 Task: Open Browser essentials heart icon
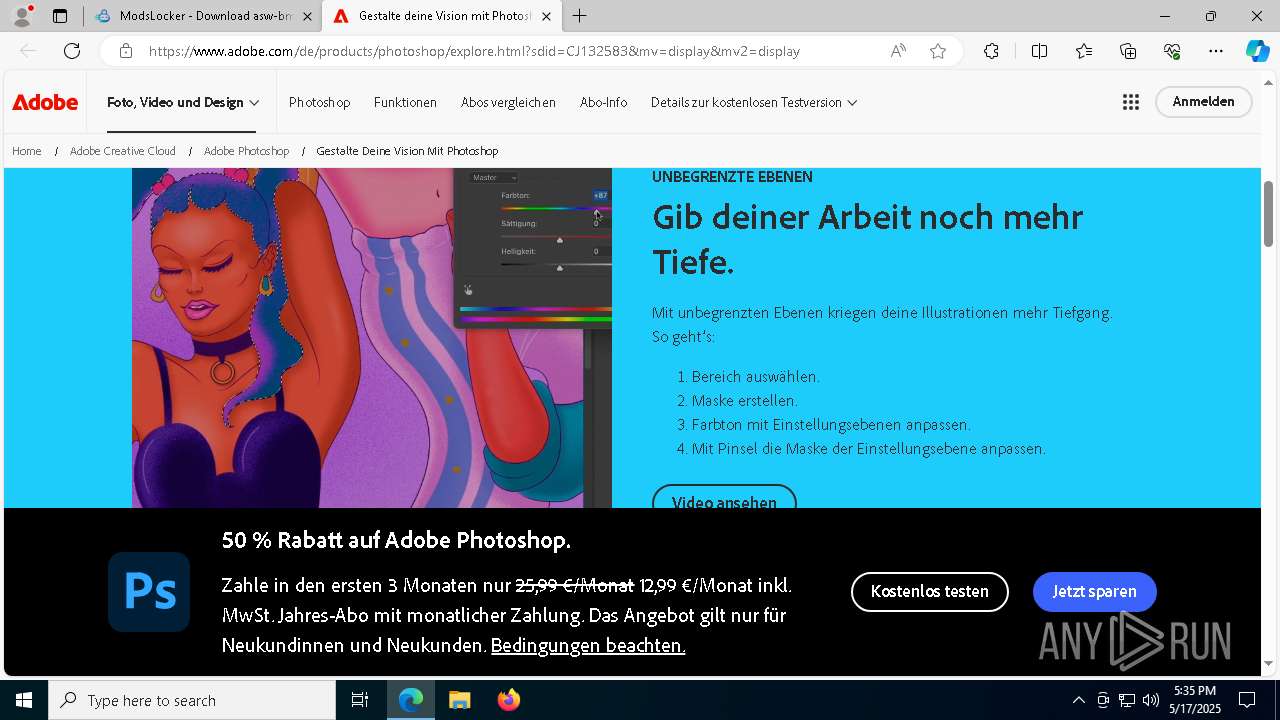tap(1172, 51)
